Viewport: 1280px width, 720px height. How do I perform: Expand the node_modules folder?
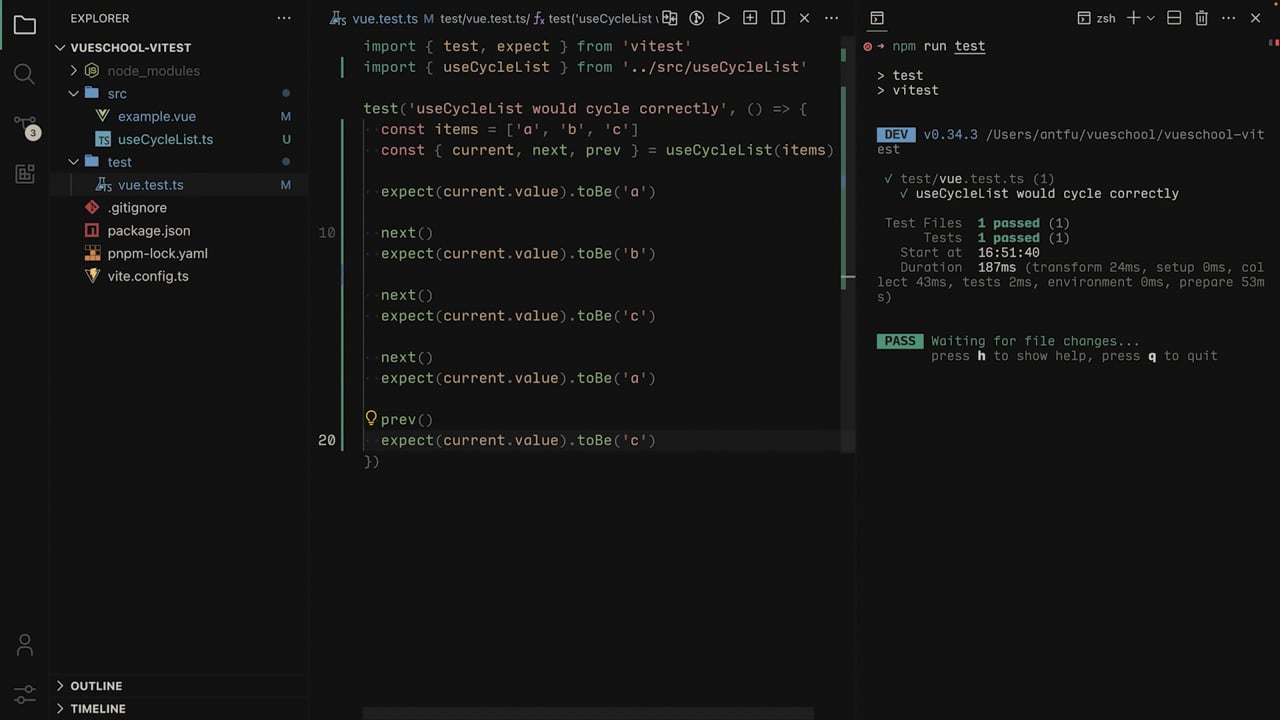73,70
